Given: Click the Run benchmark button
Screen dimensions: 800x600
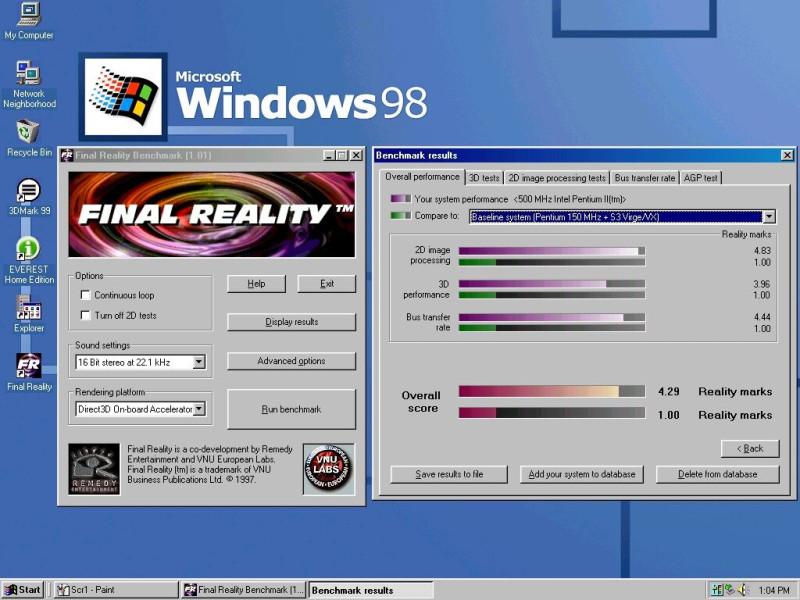Looking at the screenshot, I should click(291, 409).
